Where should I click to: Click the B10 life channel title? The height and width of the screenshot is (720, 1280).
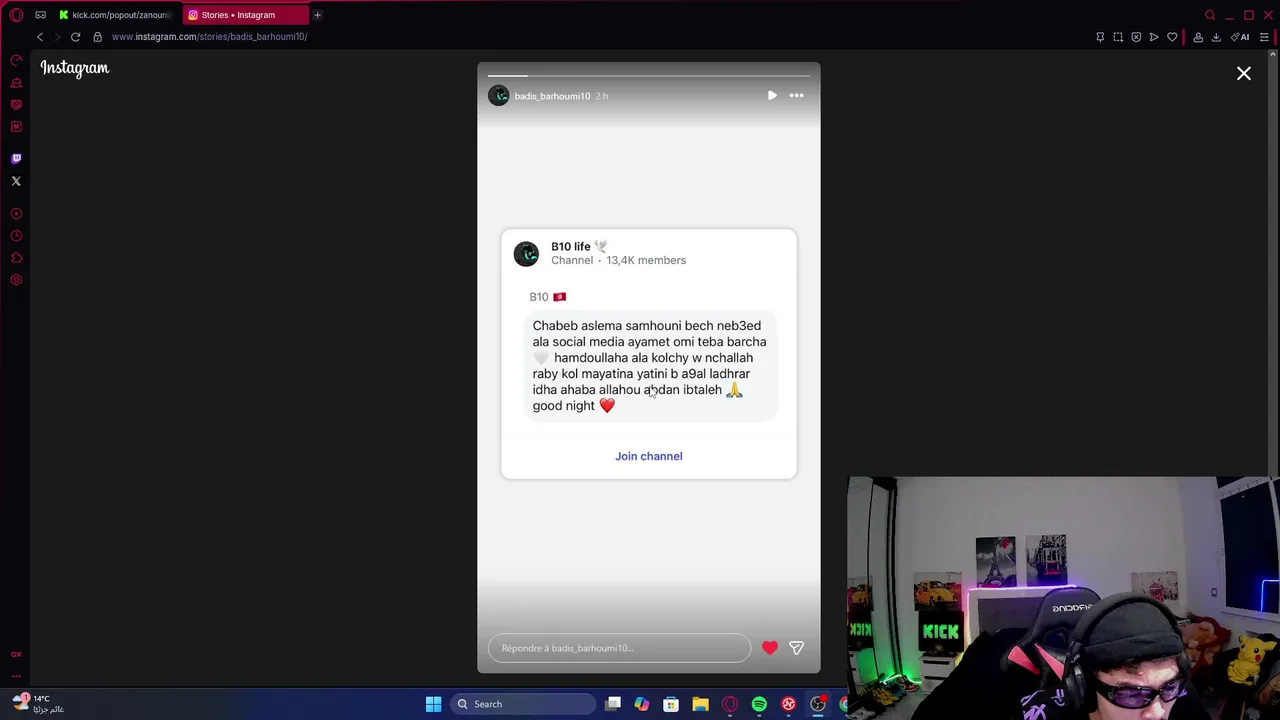point(571,246)
